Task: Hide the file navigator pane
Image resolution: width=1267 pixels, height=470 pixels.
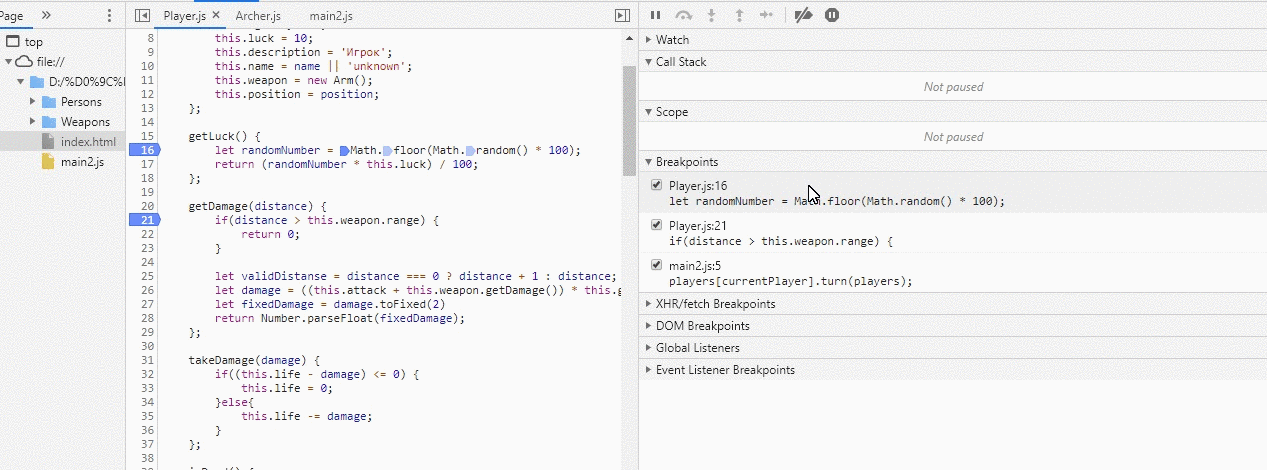Action: pos(142,16)
